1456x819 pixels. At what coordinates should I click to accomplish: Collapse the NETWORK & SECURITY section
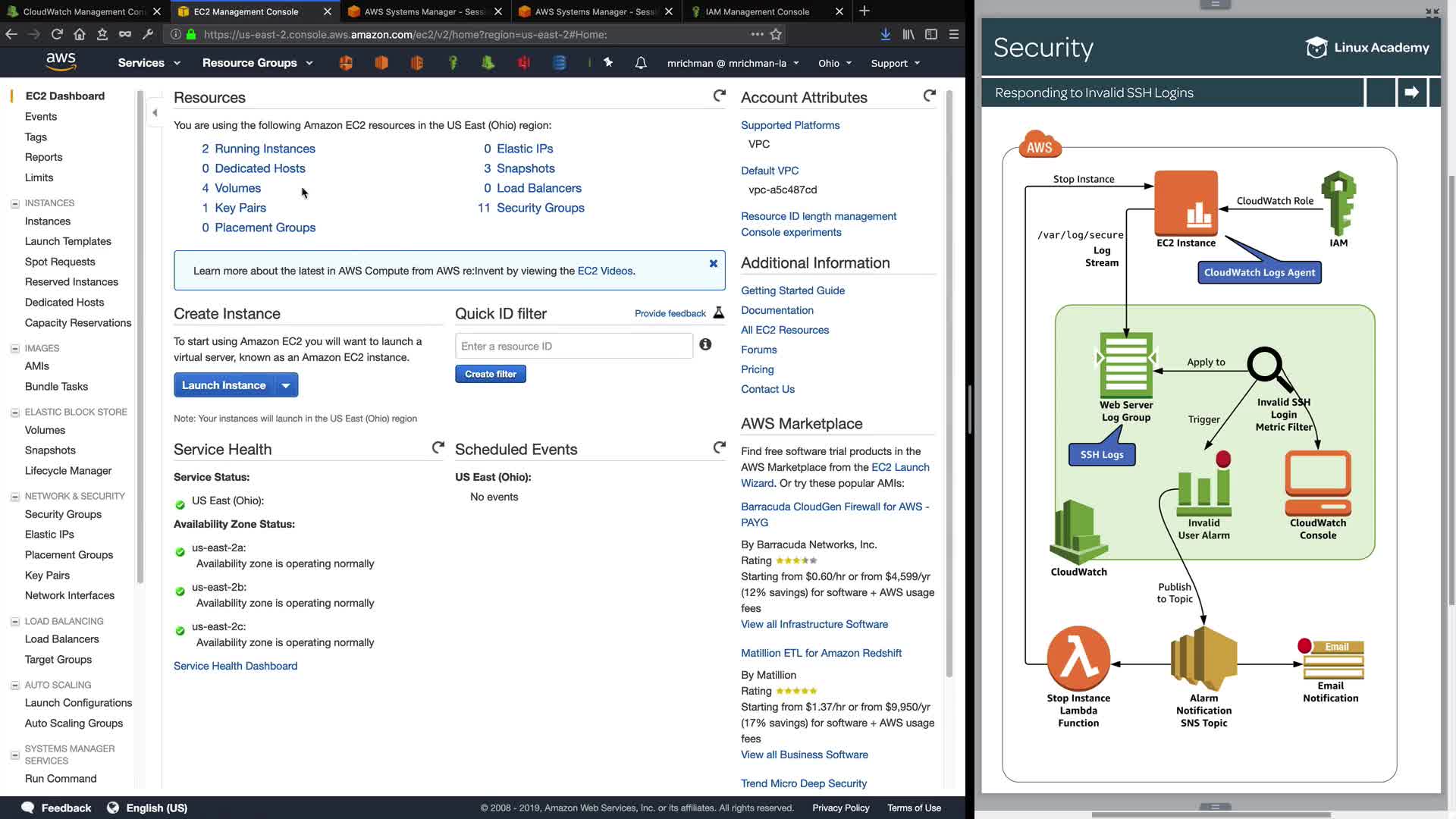14,497
